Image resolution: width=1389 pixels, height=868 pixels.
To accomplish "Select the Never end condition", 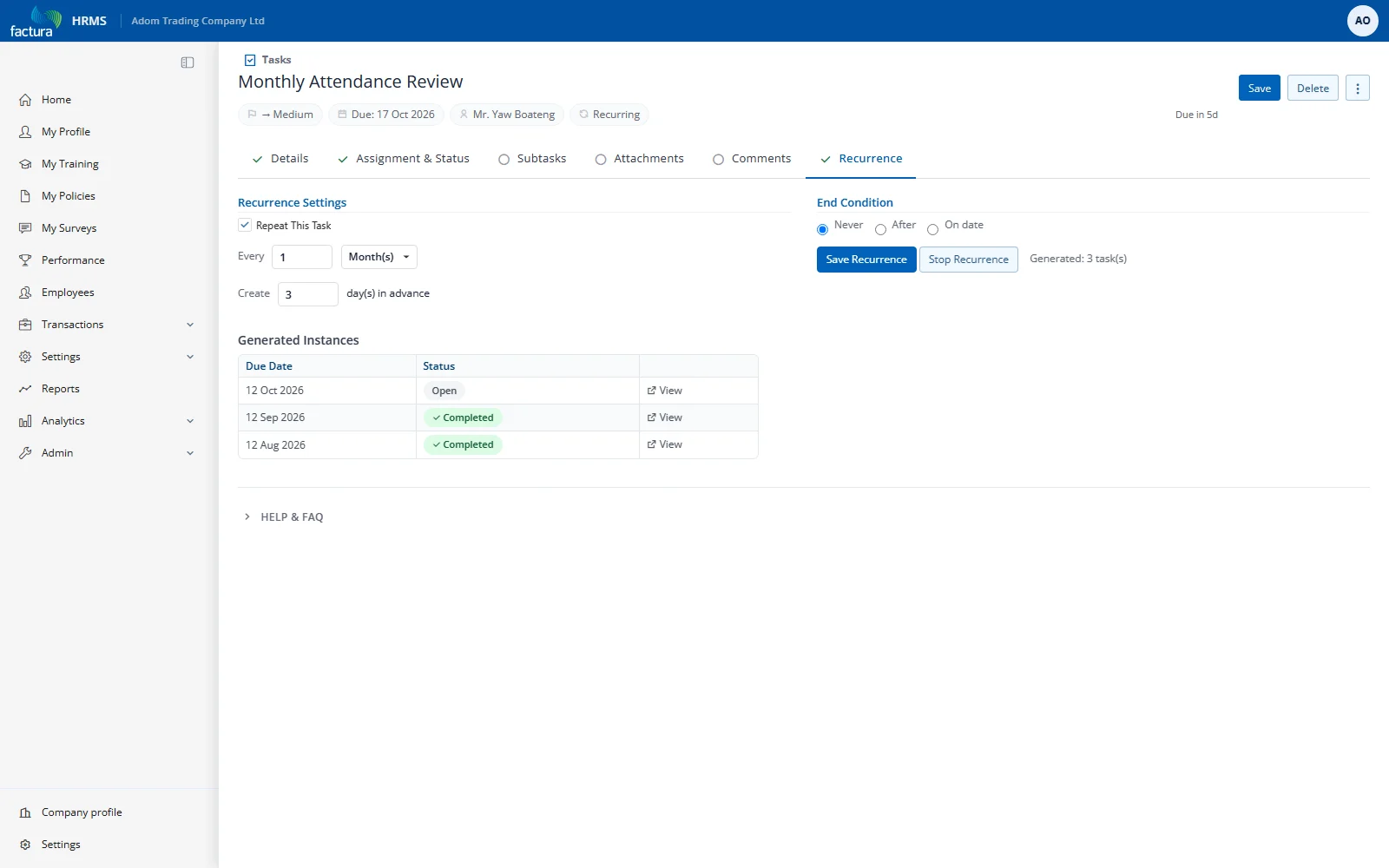I will coord(822,229).
